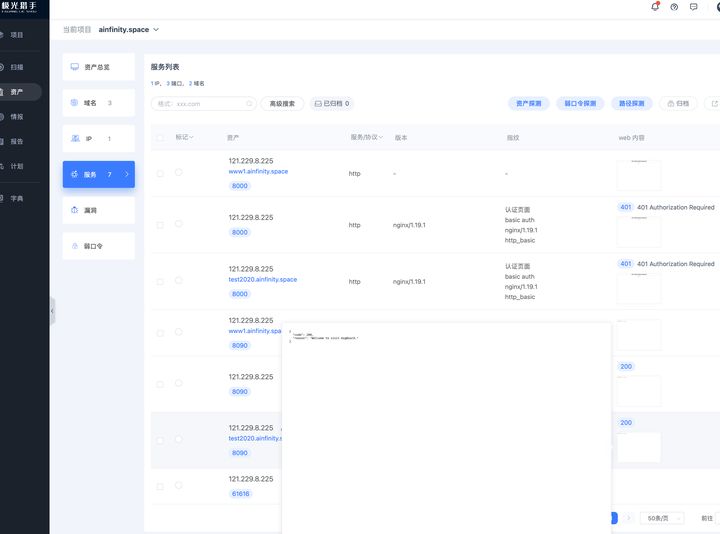This screenshot has width=720, height=534.
Task: Open 字典 in the left sidebar
Action: click(17, 198)
